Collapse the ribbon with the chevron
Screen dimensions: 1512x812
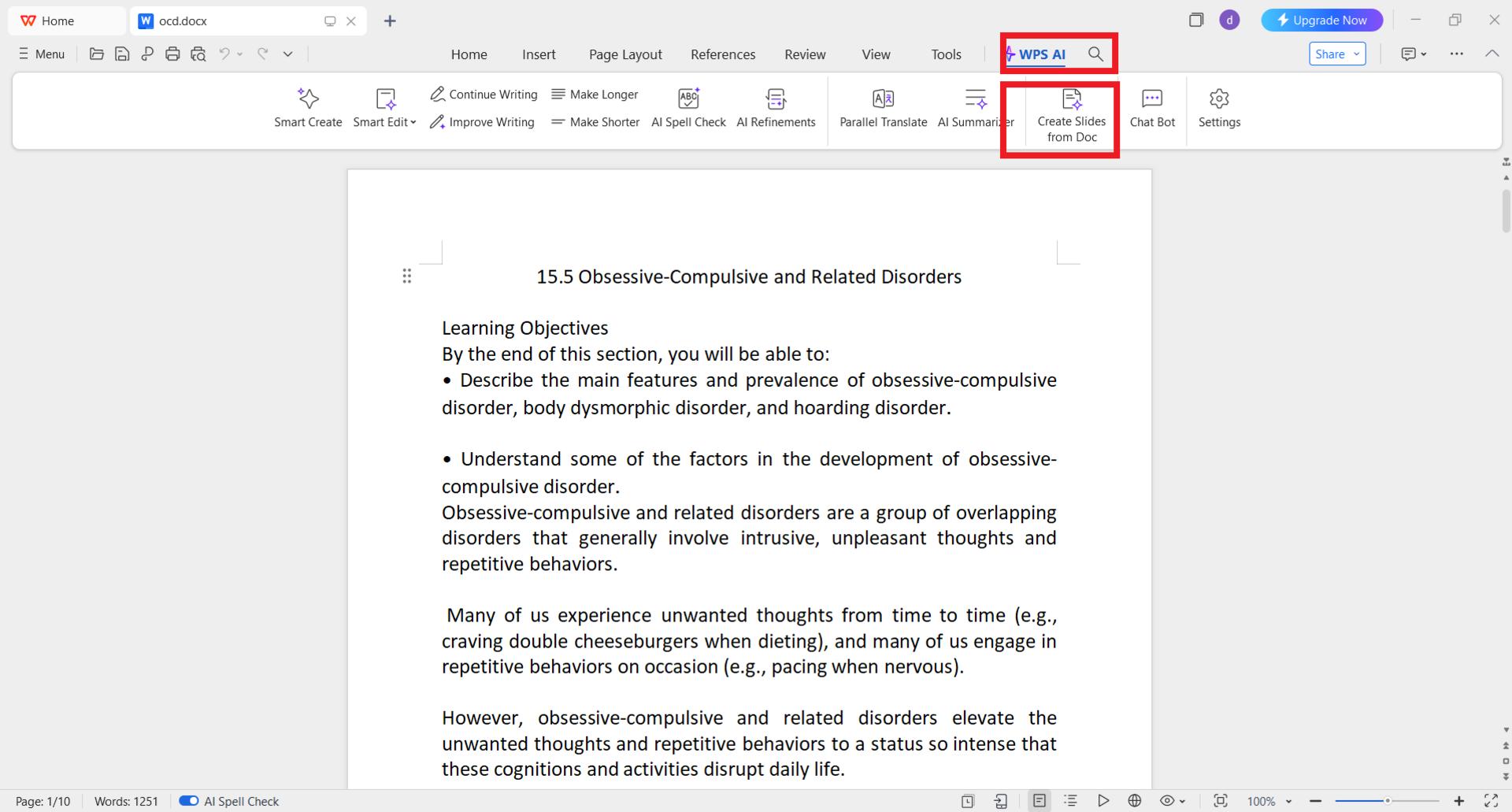[x=1492, y=54]
